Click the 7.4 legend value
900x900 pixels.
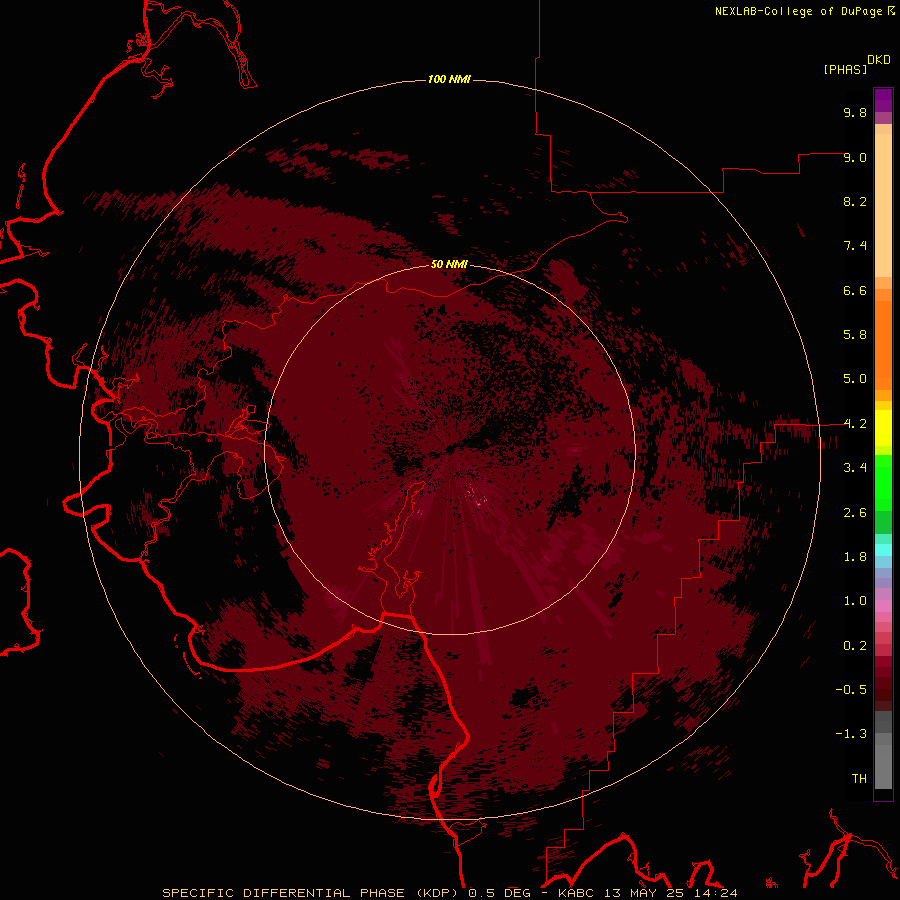pyautogui.click(x=855, y=246)
